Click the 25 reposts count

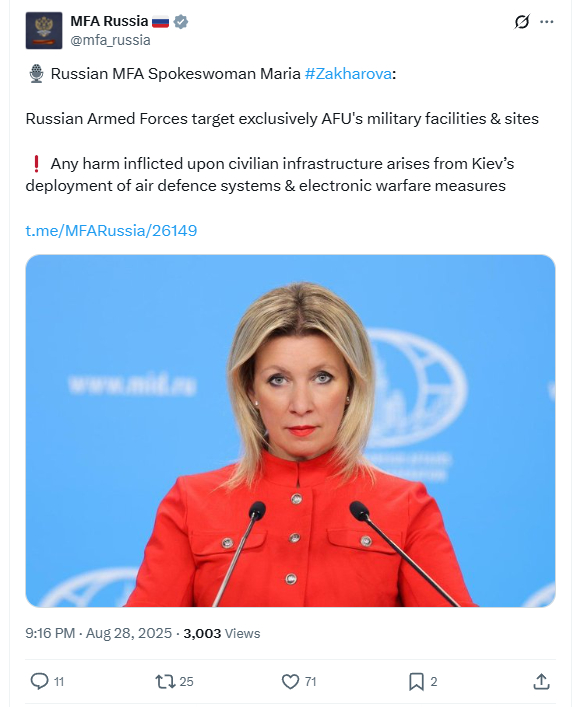(x=186, y=681)
